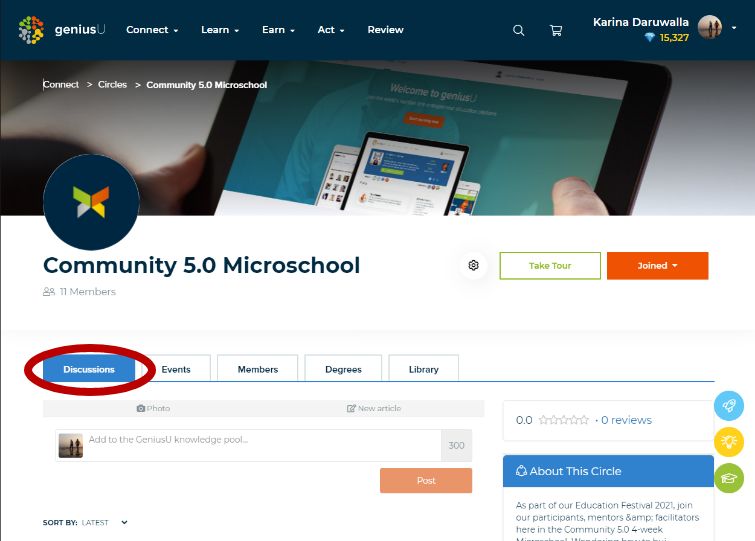Click the green graduation cap icon
This screenshot has width=755, height=541.
(728, 478)
